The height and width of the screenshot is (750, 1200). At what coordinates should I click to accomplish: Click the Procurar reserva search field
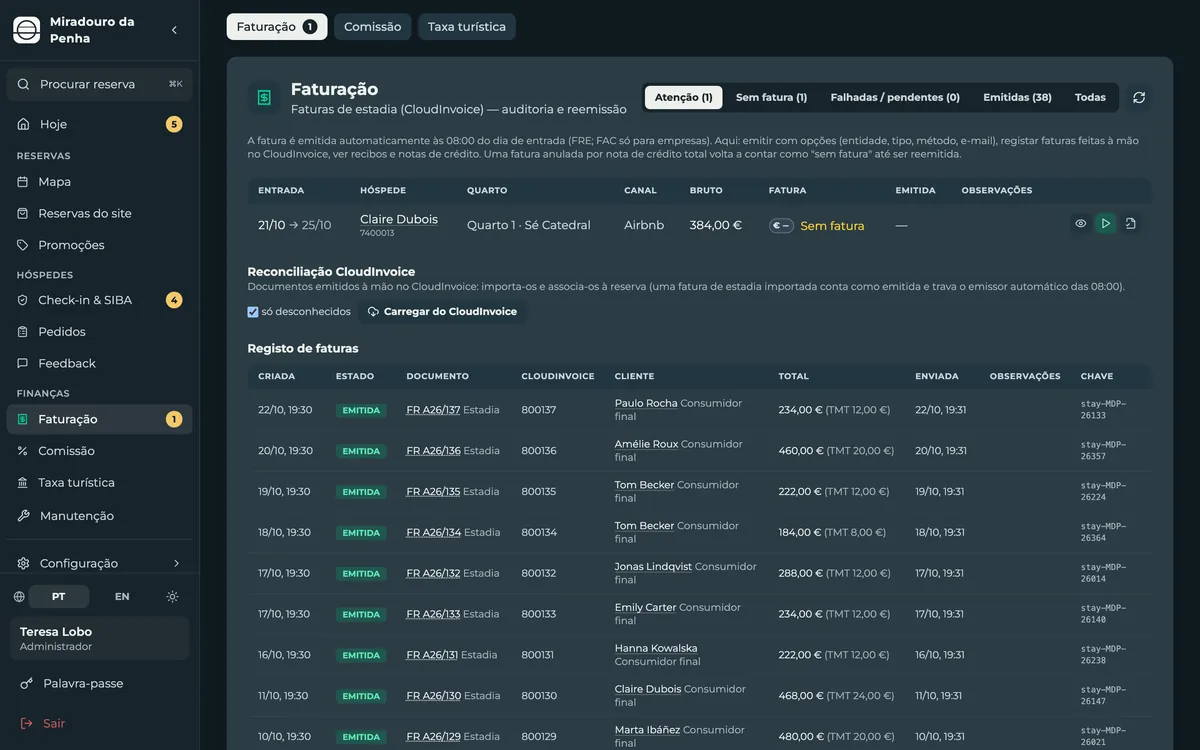click(100, 84)
